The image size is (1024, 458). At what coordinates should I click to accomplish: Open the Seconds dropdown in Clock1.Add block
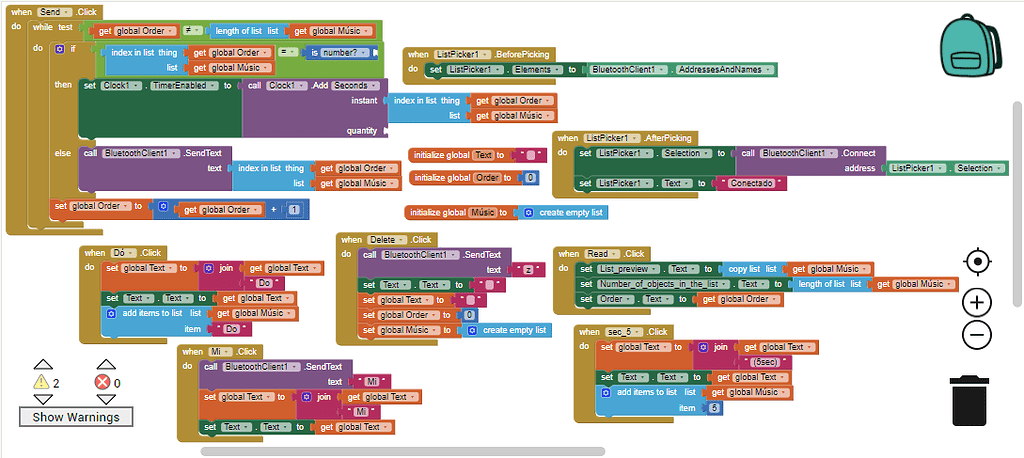tap(355, 86)
